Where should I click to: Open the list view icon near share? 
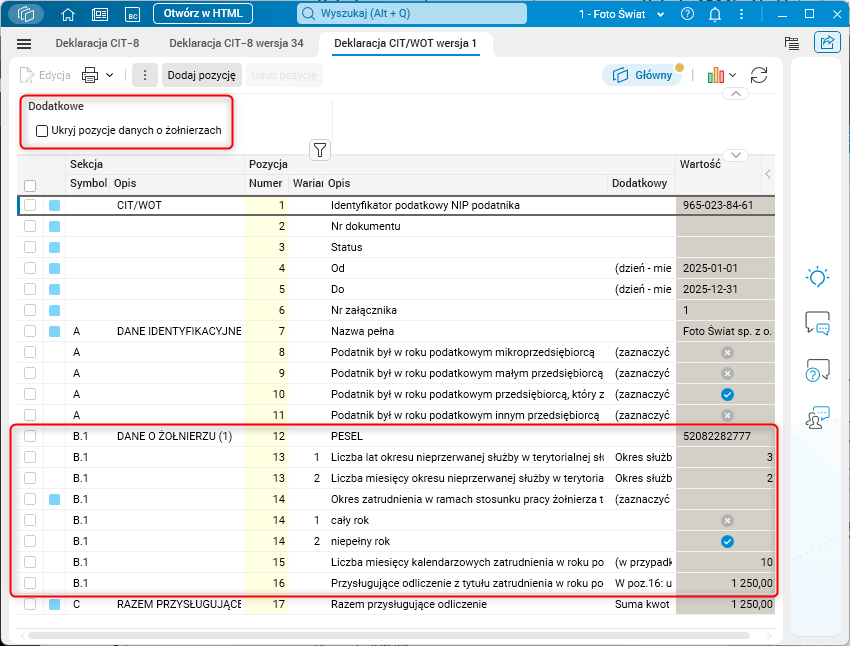792,43
